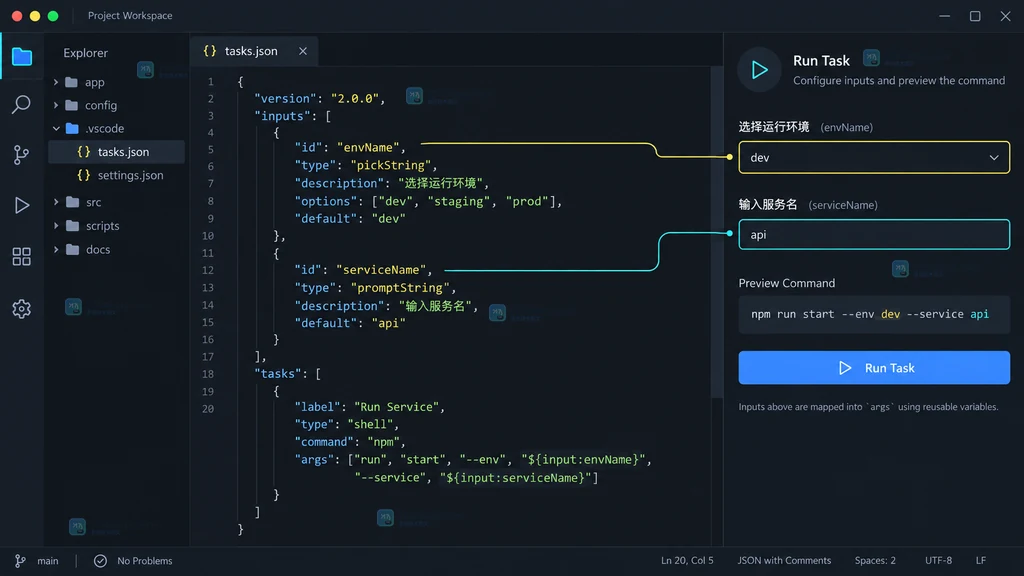Click the "serviceName" value on line 12
Image resolution: width=1024 pixels, height=576 pixels.
(381, 270)
